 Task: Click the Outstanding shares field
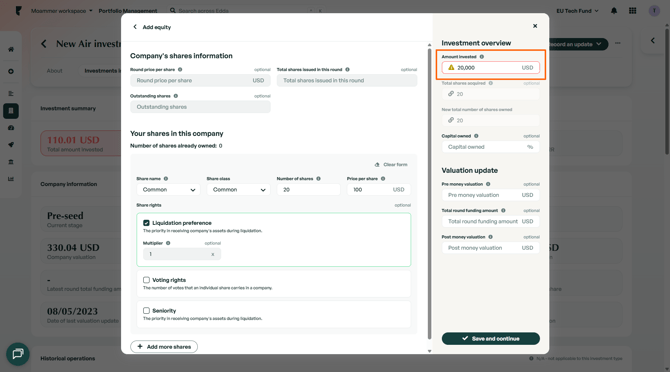tap(200, 107)
